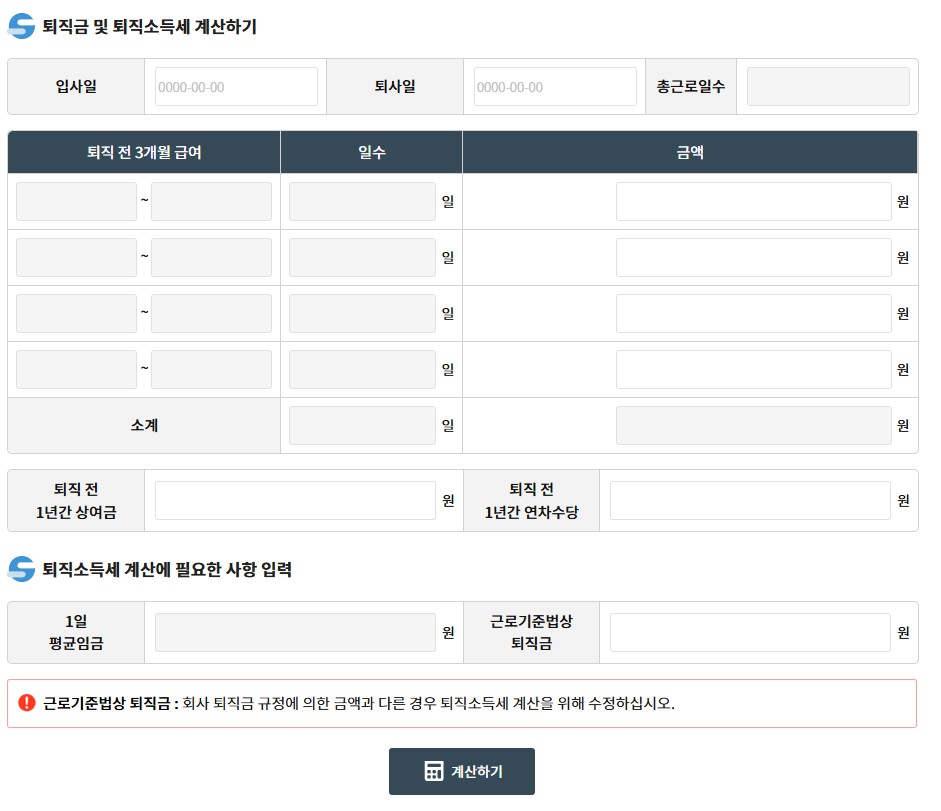Viewport: 941px width, 811px height.
Task: Click the 소계 일수 total field
Action: (x=362, y=426)
